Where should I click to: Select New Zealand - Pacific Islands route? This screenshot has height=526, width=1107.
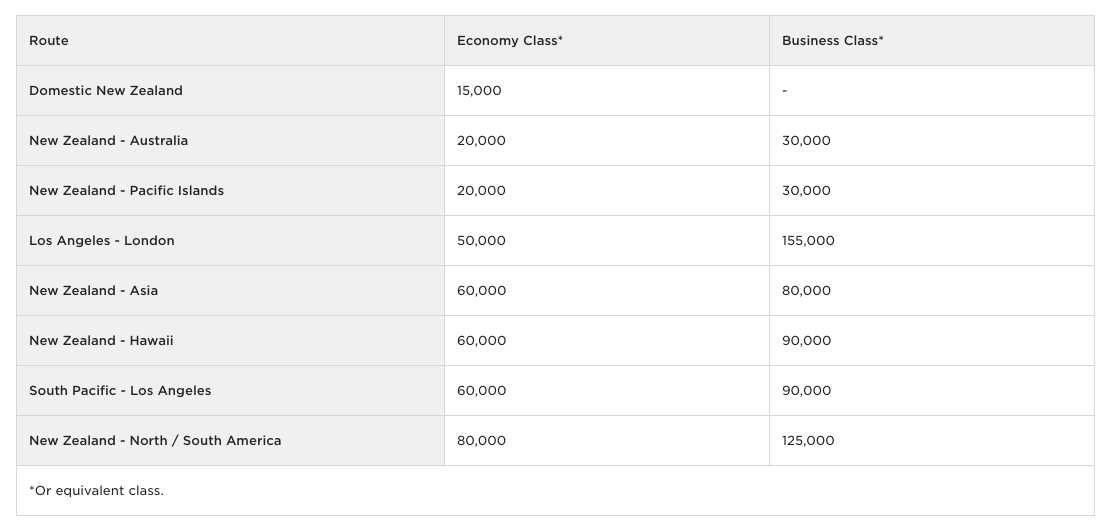[126, 191]
